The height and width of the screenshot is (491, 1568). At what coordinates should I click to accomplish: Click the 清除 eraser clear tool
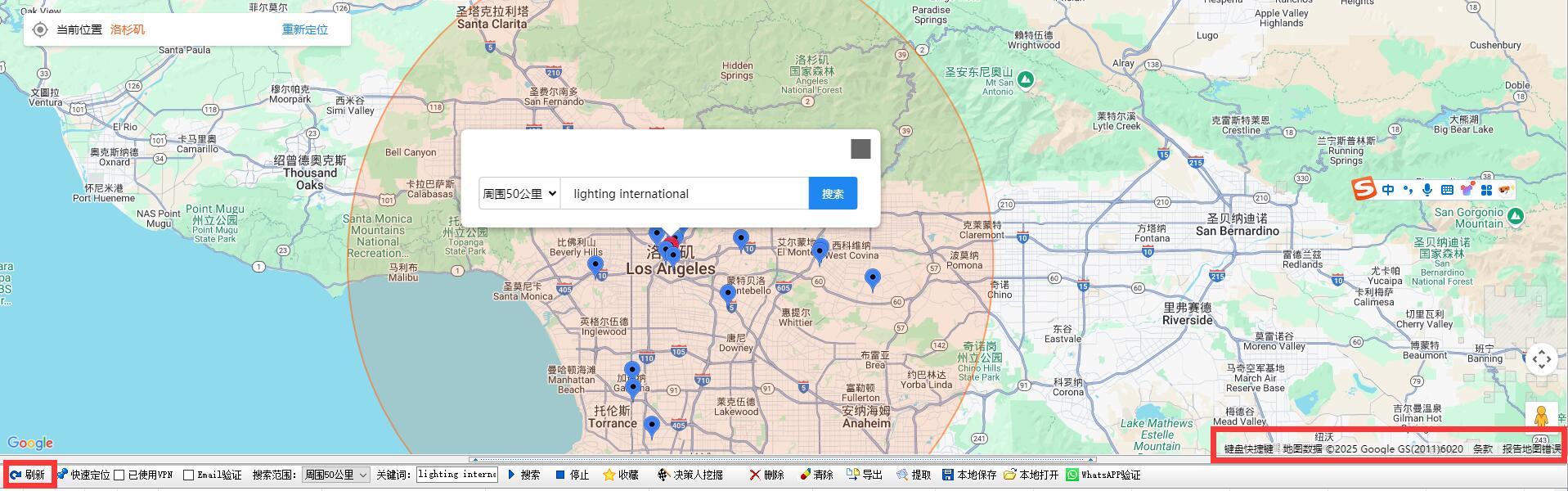click(816, 475)
